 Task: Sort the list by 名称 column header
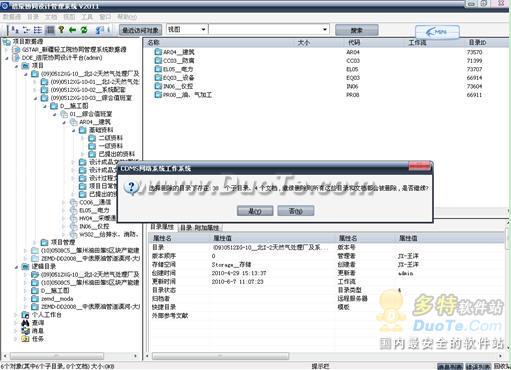tap(153, 43)
